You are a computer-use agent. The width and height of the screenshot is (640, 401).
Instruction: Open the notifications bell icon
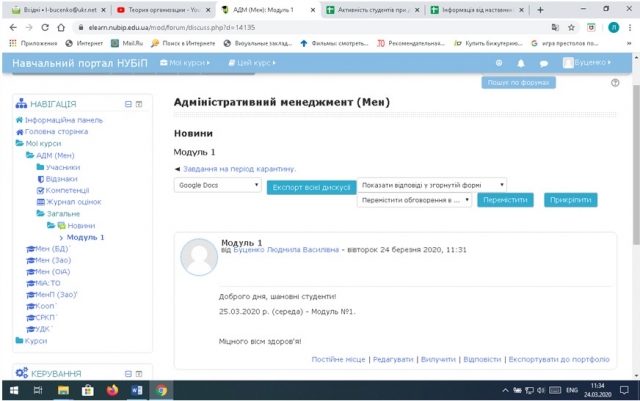521,63
